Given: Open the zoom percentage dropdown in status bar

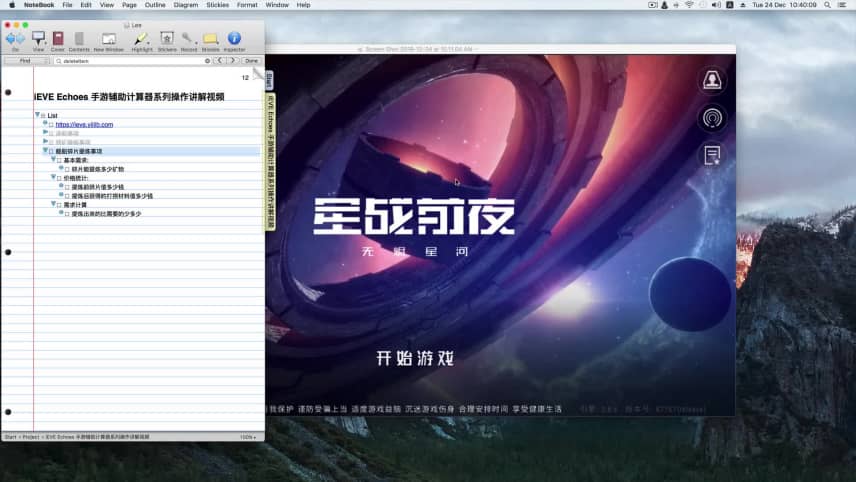Looking at the screenshot, I should [x=248, y=437].
